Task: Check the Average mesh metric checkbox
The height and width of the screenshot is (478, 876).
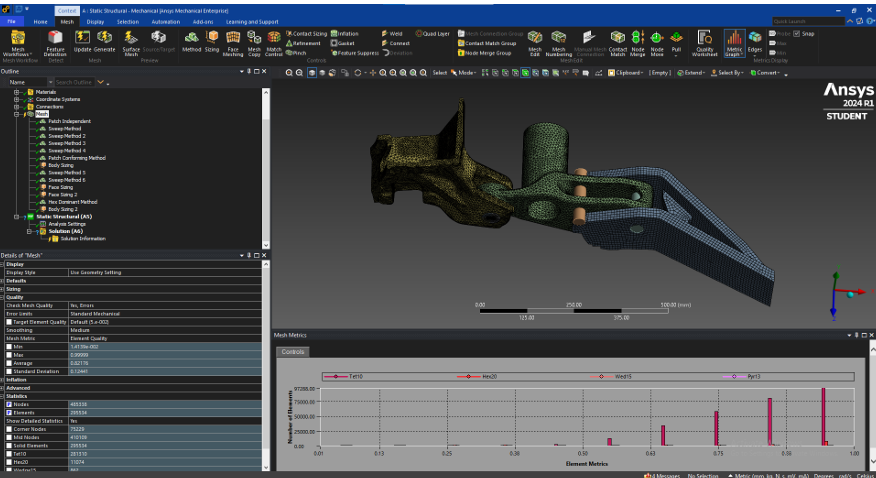Action: (10, 363)
